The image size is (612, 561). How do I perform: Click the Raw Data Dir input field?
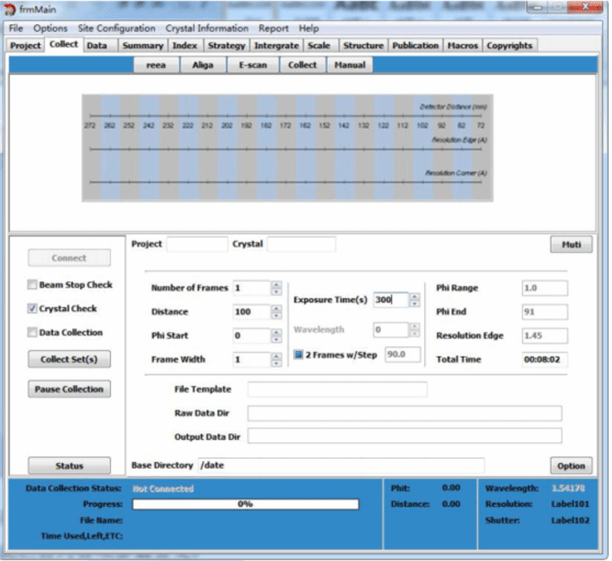click(404, 413)
